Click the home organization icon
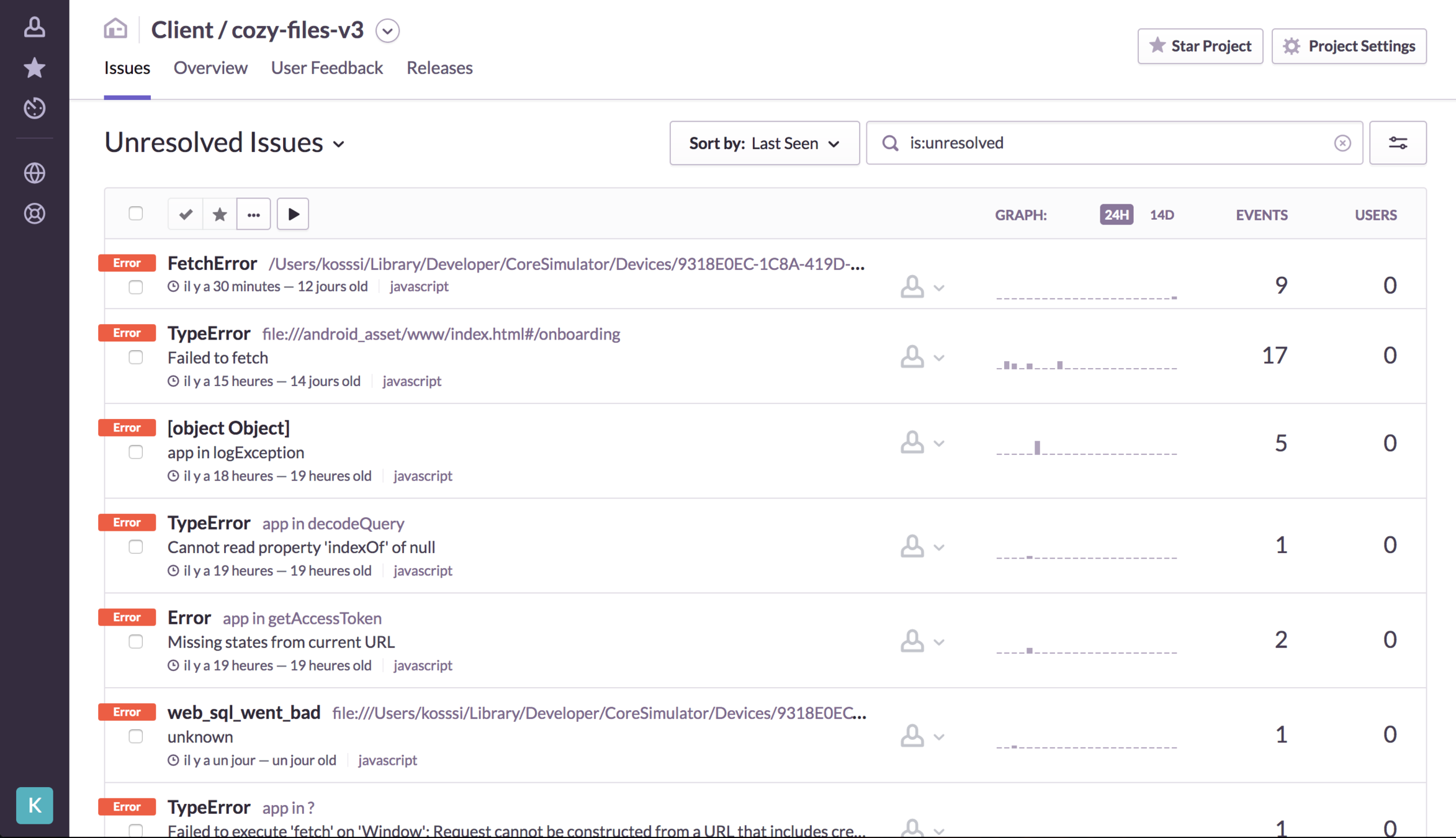Viewport: 1456px width, 838px height. (115, 29)
